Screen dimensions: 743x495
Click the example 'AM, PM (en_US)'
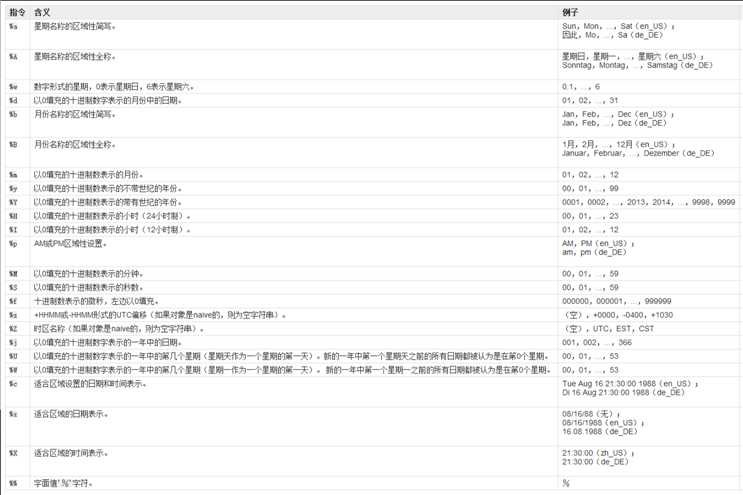pyautogui.click(x=598, y=243)
